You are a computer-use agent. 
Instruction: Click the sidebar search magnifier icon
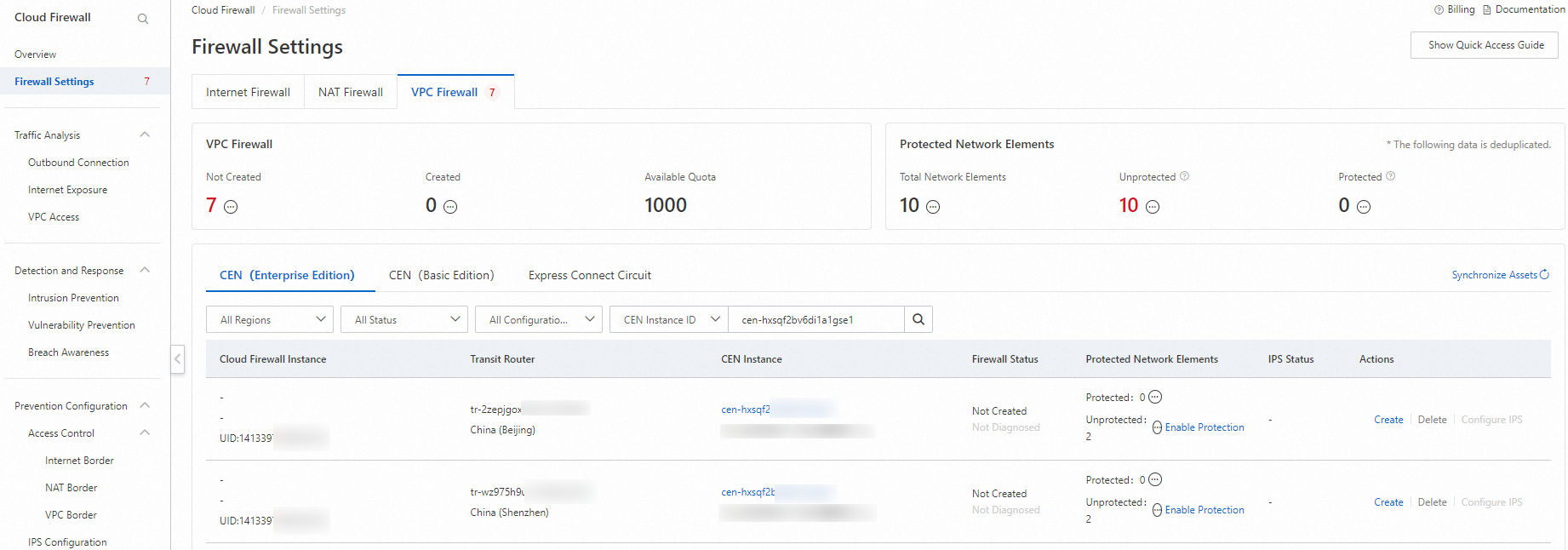click(x=143, y=19)
